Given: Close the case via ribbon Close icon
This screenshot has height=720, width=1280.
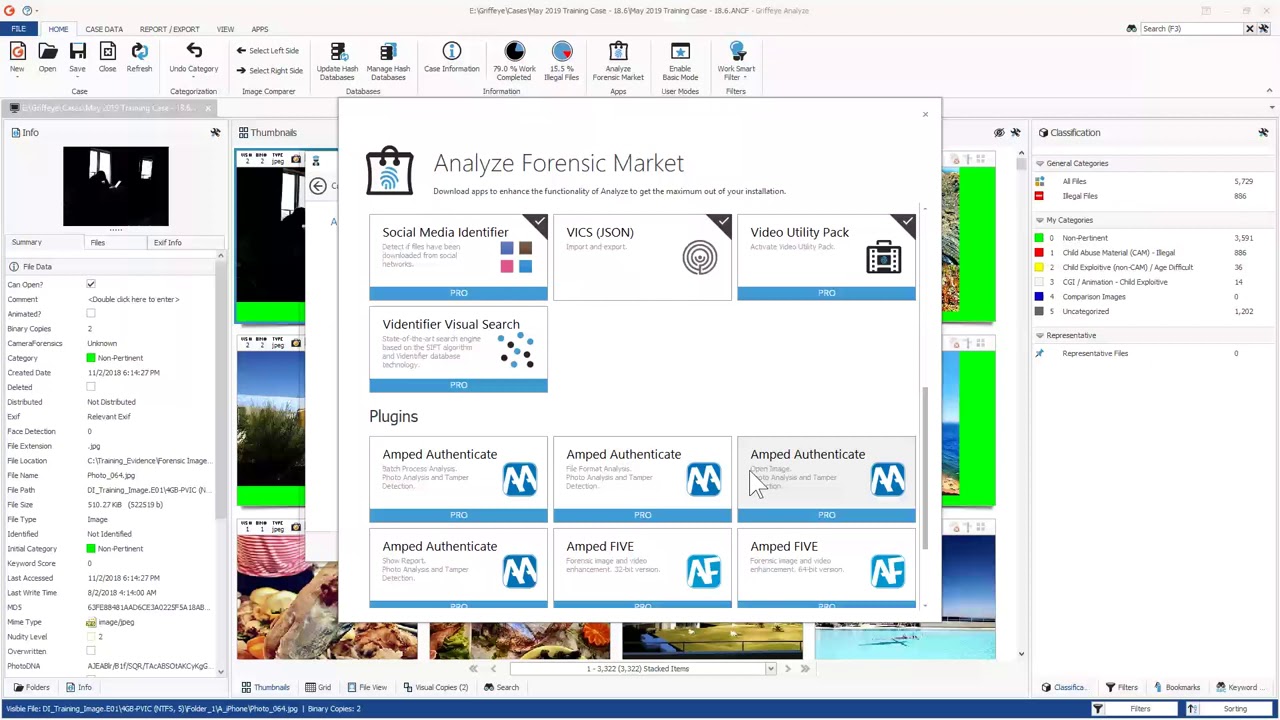Looking at the screenshot, I should click(107, 57).
